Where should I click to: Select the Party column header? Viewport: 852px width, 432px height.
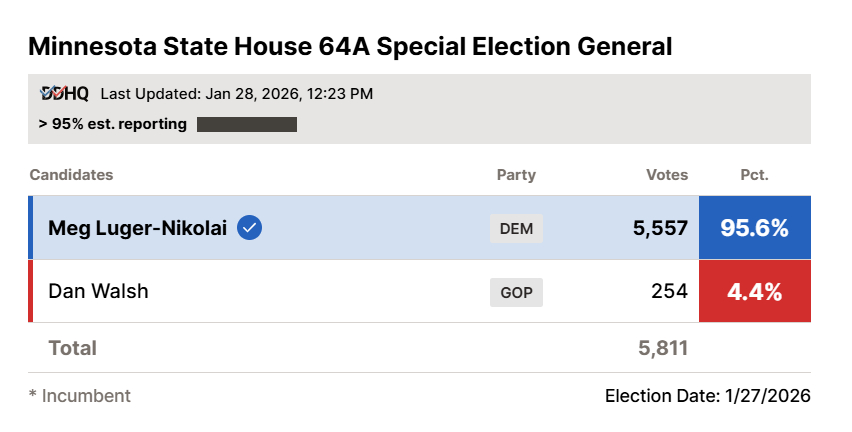point(516,175)
